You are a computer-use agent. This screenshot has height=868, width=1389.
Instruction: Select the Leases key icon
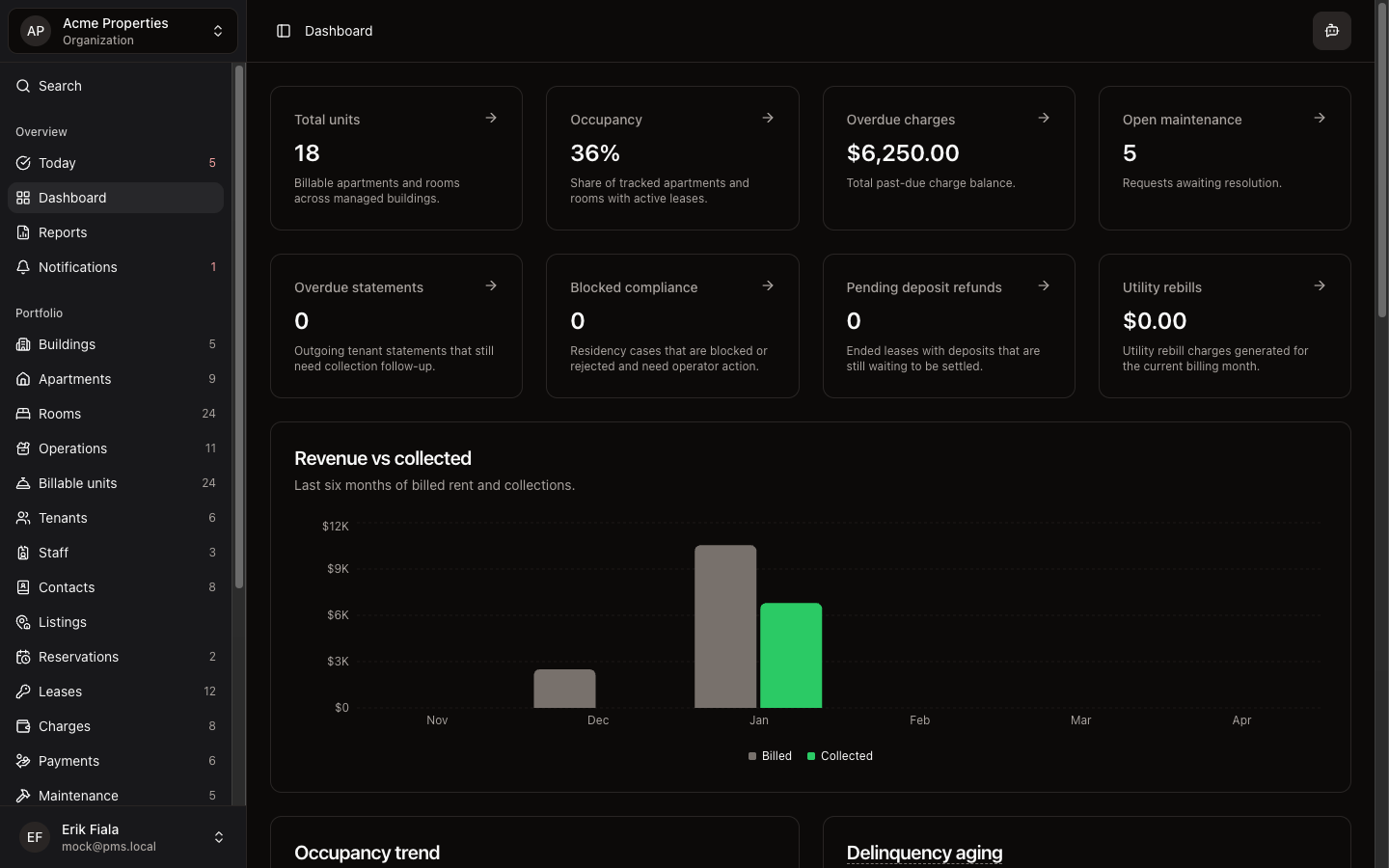22,692
